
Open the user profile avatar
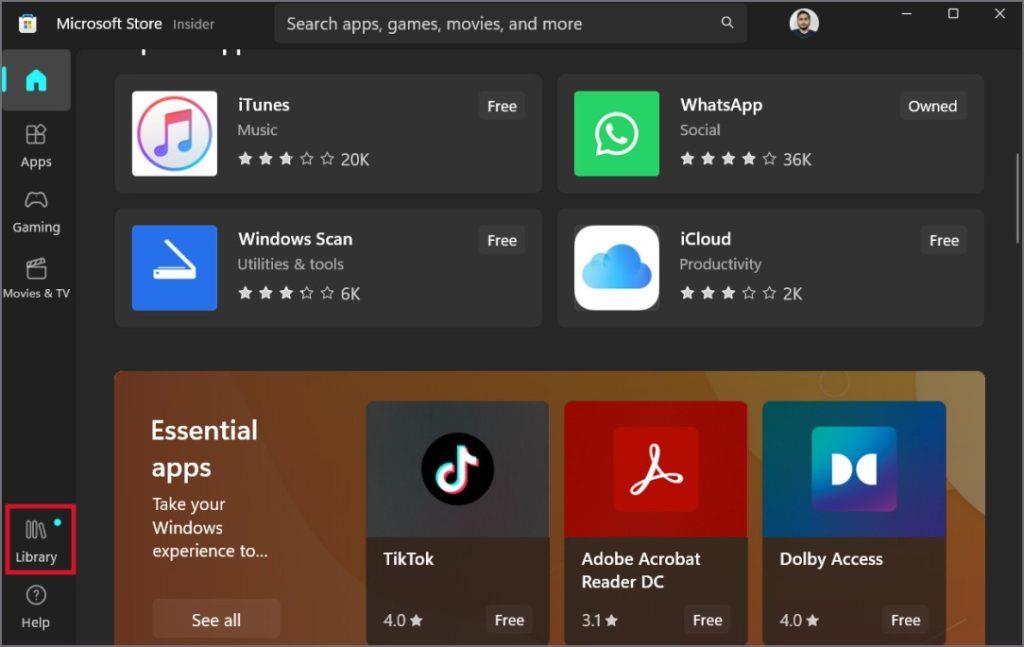(804, 23)
